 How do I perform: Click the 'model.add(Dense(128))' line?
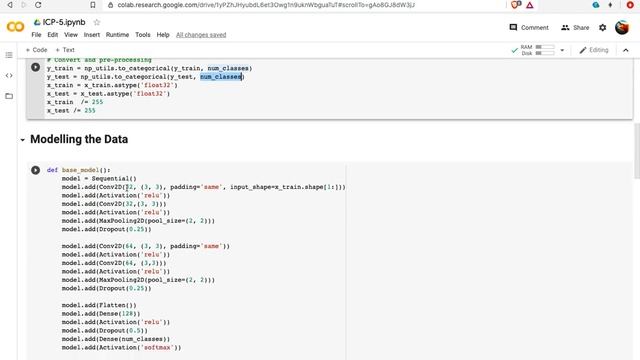pyautogui.click(x=101, y=313)
